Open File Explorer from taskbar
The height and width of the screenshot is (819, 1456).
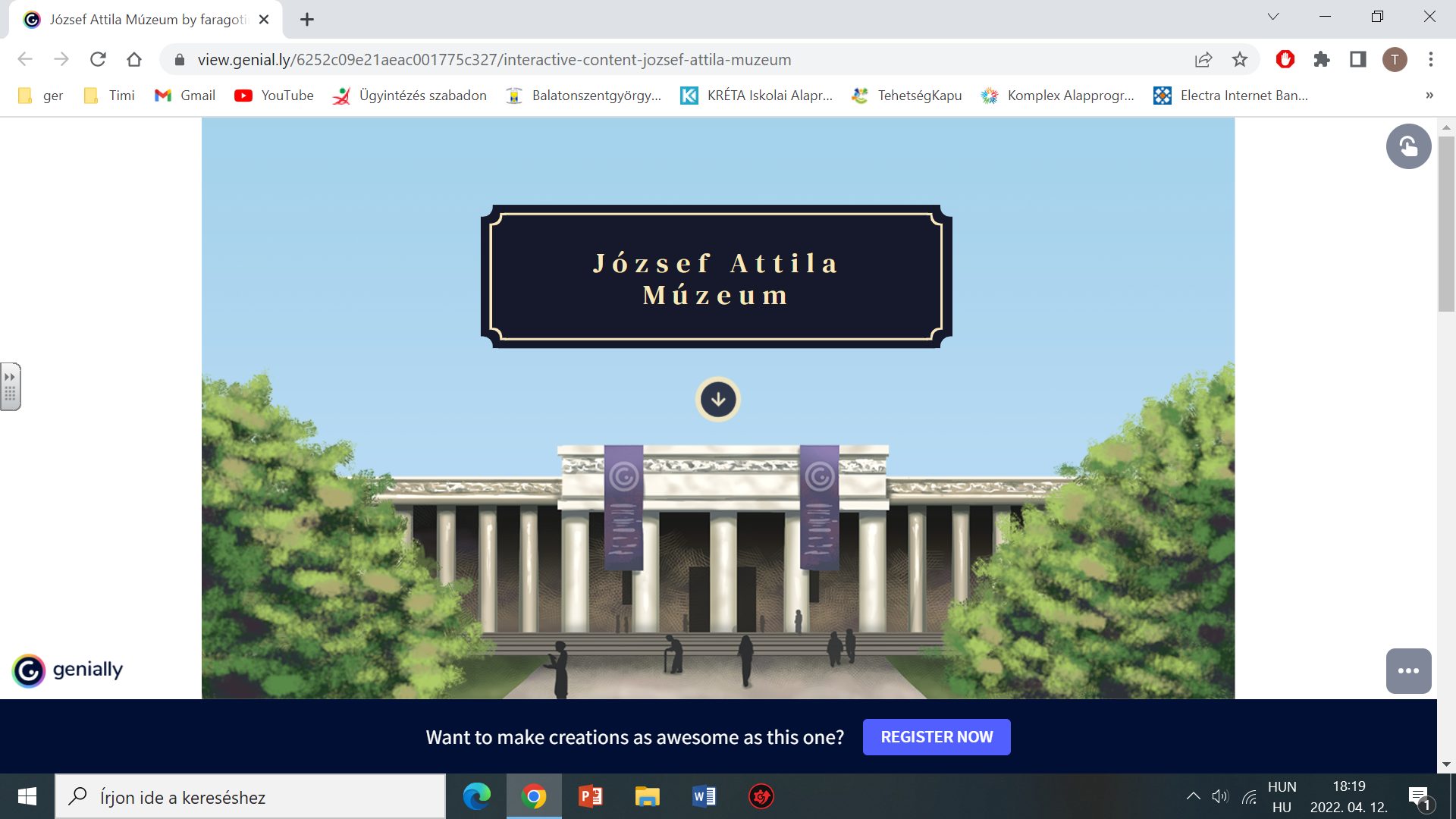pyautogui.click(x=648, y=796)
